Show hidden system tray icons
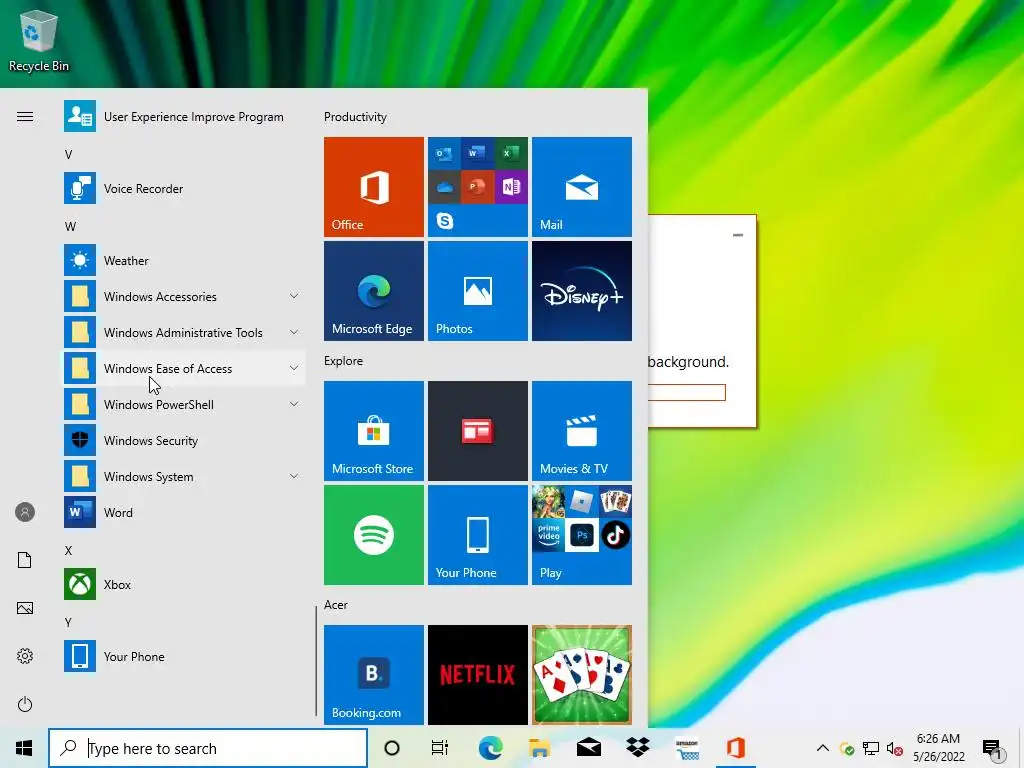Viewport: 1024px width, 768px height. (823, 748)
